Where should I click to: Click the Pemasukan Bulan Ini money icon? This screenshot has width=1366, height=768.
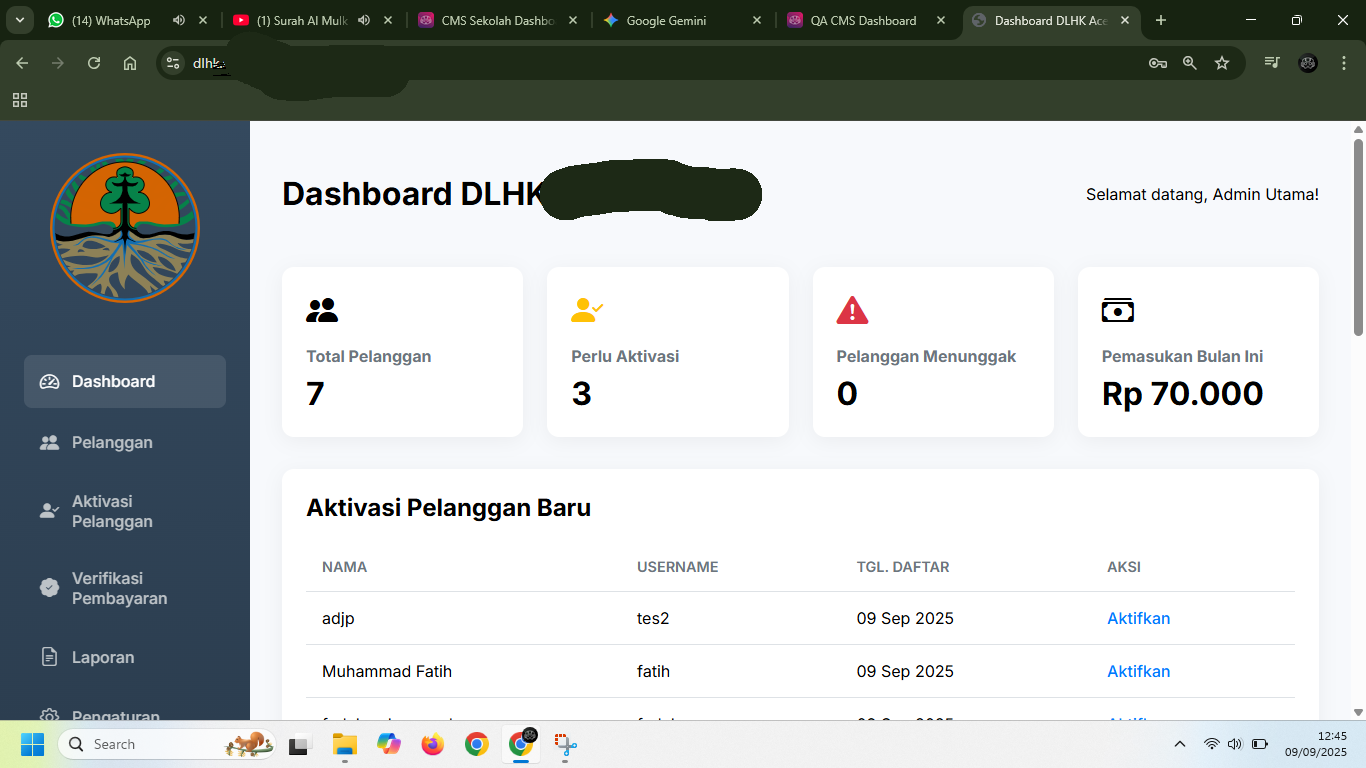[x=1117, y=310]
